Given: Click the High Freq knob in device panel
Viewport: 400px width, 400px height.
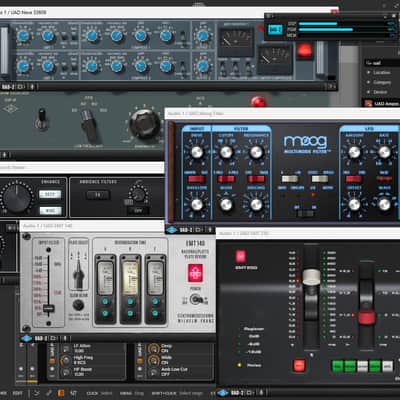Looking at the screenshot, I should click(x=65, y=360).
